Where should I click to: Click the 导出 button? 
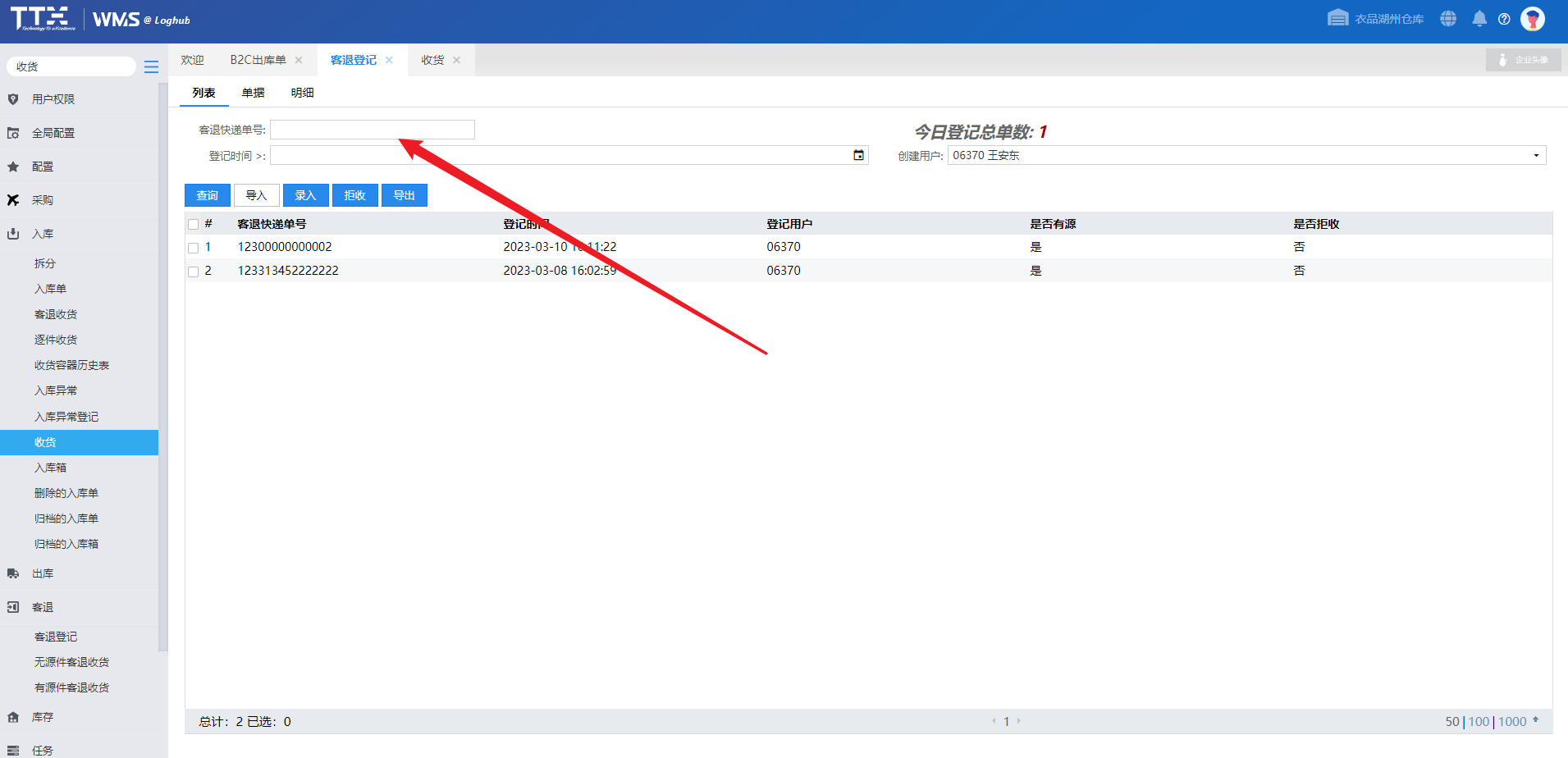point(404,195)
